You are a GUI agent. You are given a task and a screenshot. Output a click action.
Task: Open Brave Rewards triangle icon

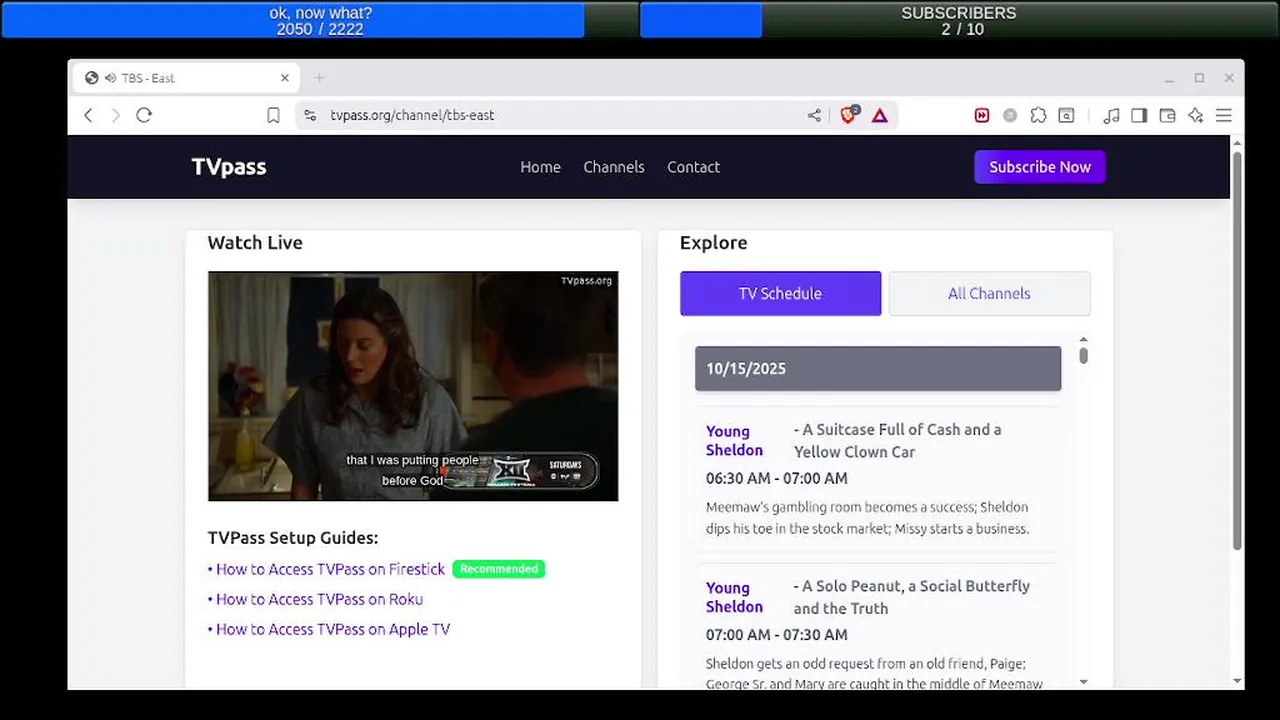[880, 115]
